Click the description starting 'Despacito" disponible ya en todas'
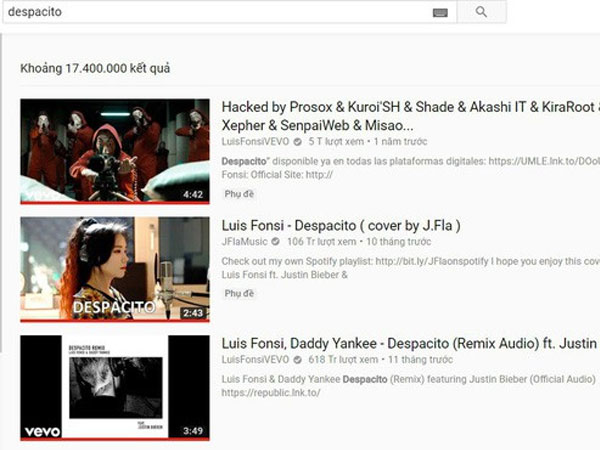The image size is (600, 450). click(410, 168)
